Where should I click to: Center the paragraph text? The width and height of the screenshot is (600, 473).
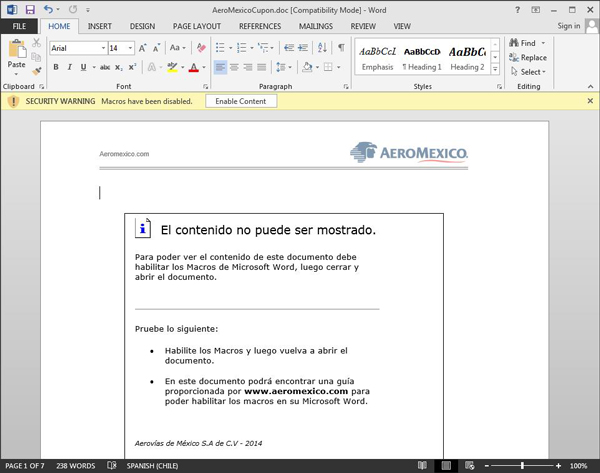234,67
